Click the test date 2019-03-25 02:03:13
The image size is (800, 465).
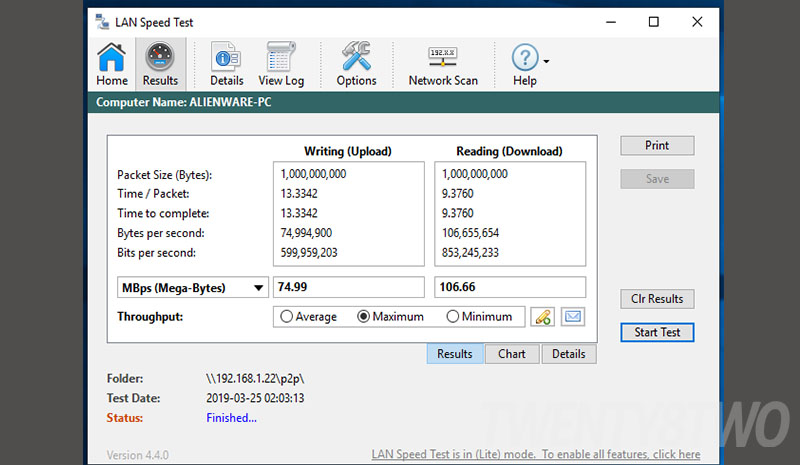(255, 398)
